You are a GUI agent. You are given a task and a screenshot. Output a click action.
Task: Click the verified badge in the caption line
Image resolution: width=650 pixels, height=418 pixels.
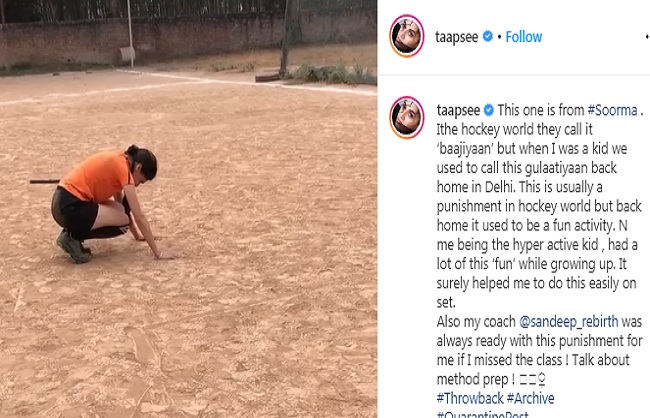pos(489,110)
